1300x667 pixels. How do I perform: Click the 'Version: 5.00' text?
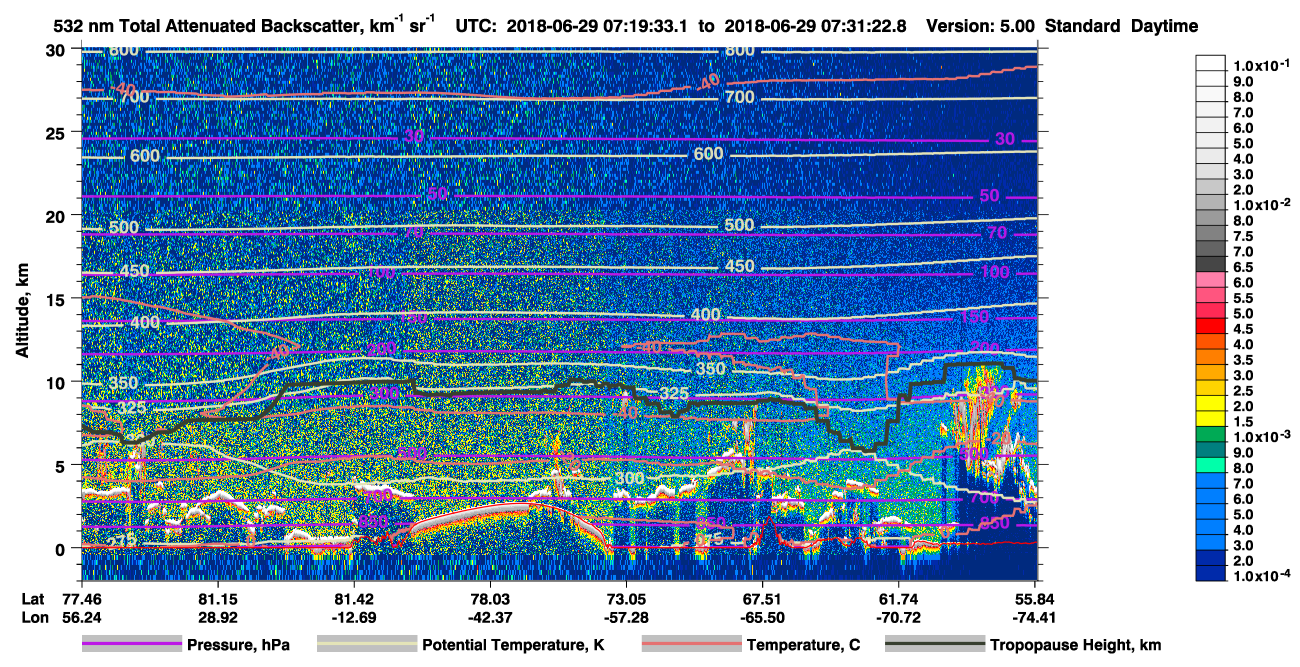point(980,26)
